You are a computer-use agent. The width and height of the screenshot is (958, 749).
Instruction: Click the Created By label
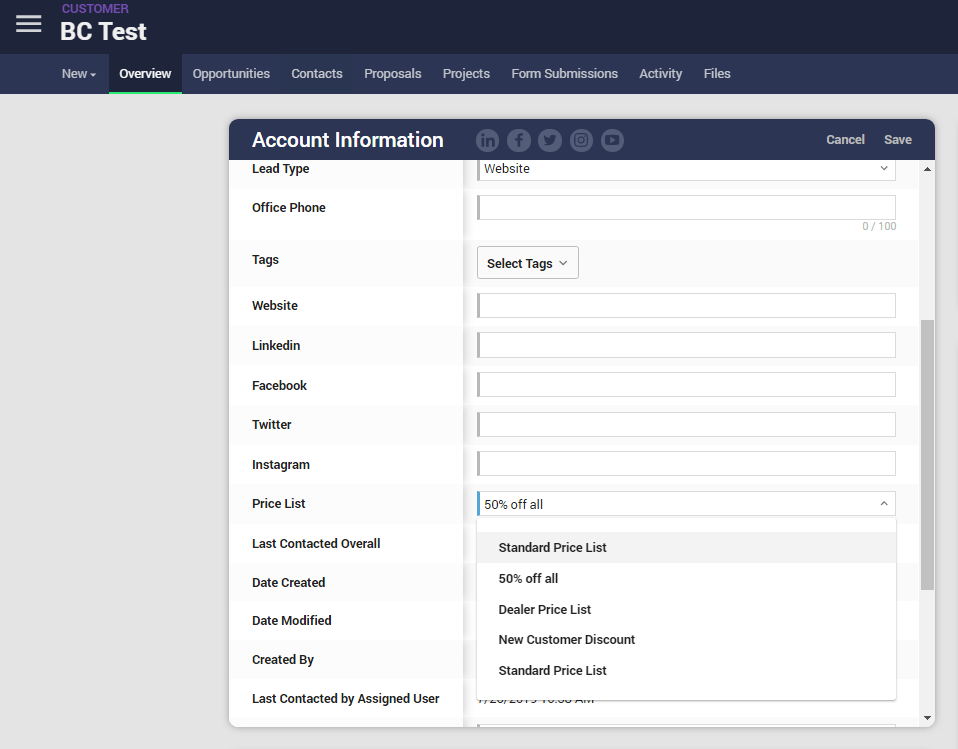click(x=283, y=660)
